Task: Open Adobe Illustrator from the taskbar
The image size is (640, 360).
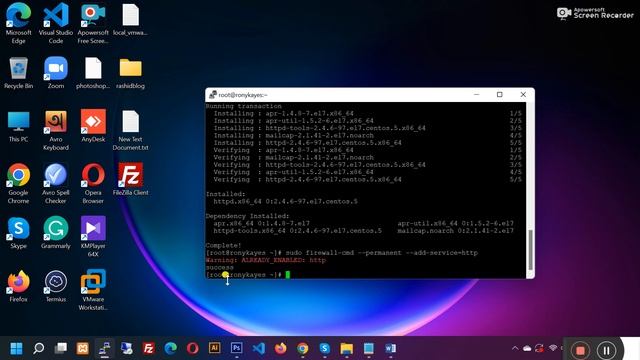Action: [x=215, y=348]
